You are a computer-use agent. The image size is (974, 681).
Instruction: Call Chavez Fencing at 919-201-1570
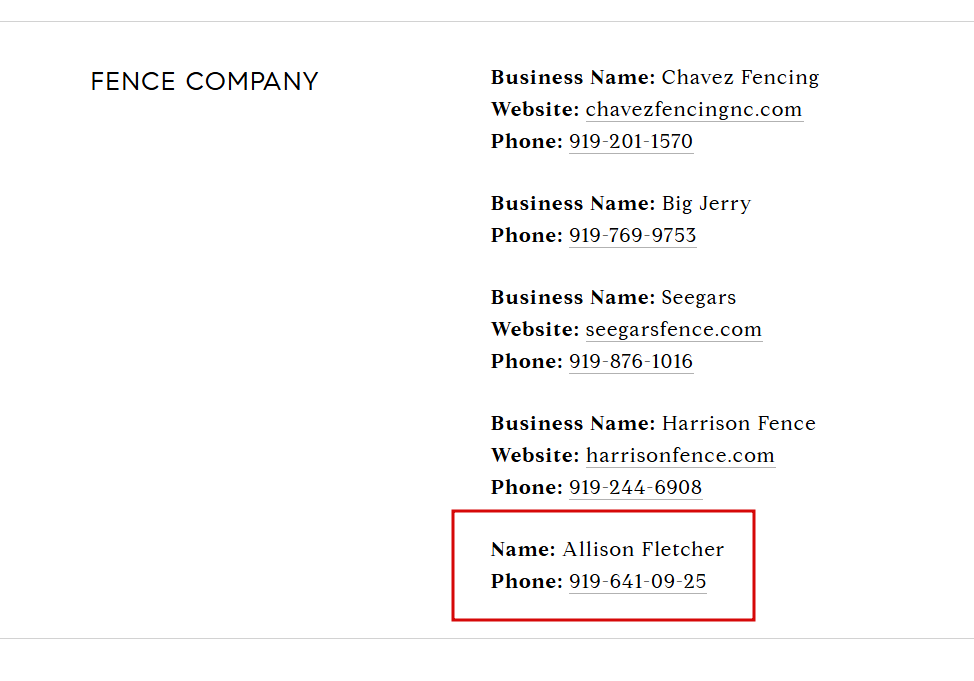[630, 142]
